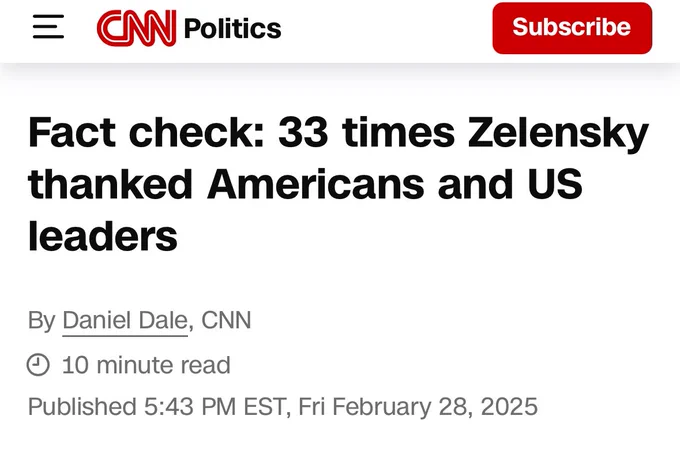The image size is (680, 468).
Task: Click the word 'Americans' in the headline
Action: [x=316, y=184]
